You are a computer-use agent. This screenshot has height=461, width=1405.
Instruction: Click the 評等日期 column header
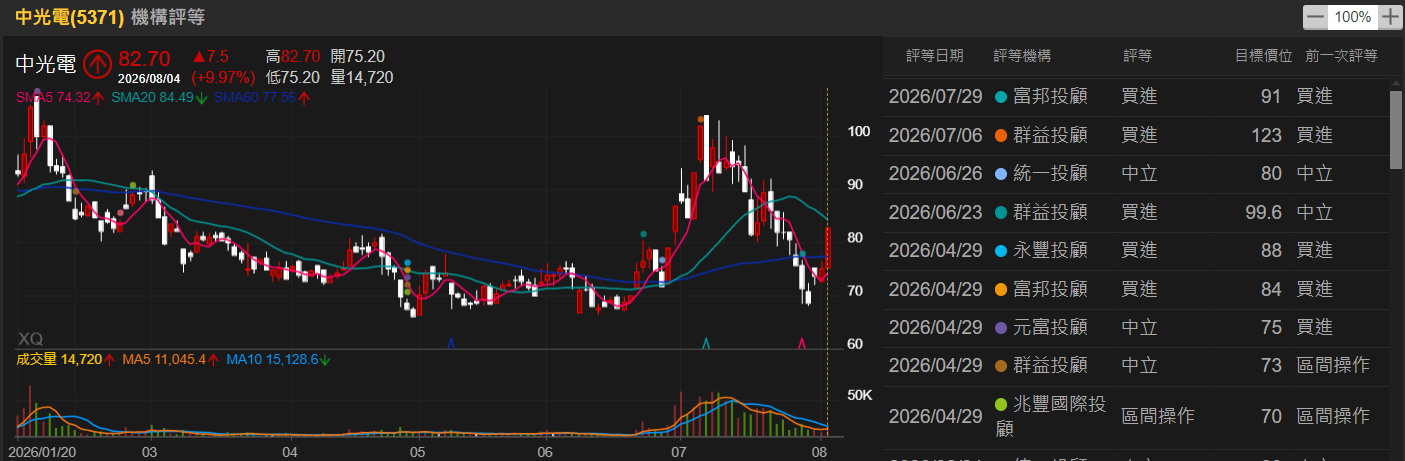[935, 56]
